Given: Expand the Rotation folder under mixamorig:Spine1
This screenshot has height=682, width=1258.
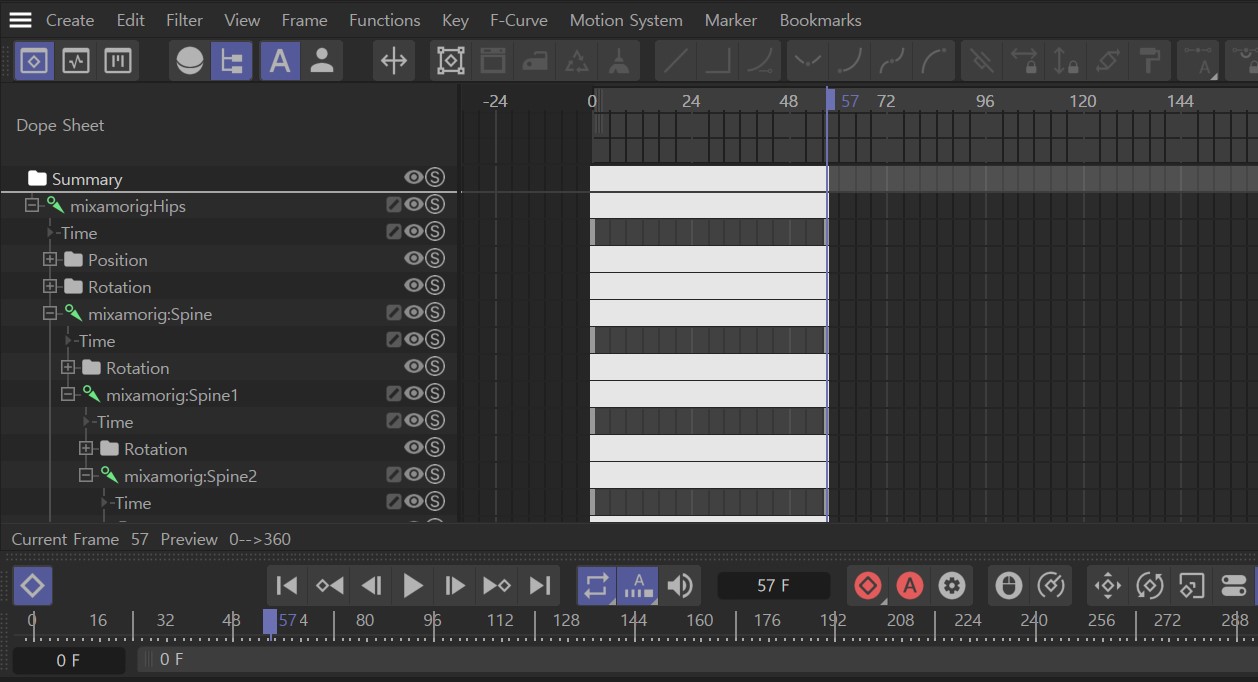Looking at the screenshot, I should click(86, 448).
